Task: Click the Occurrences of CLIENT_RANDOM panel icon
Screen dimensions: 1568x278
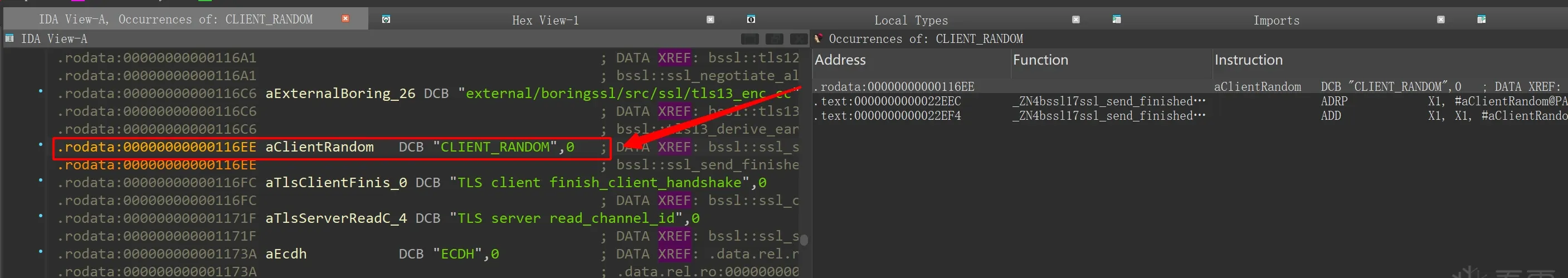Action: pos(819,39)
